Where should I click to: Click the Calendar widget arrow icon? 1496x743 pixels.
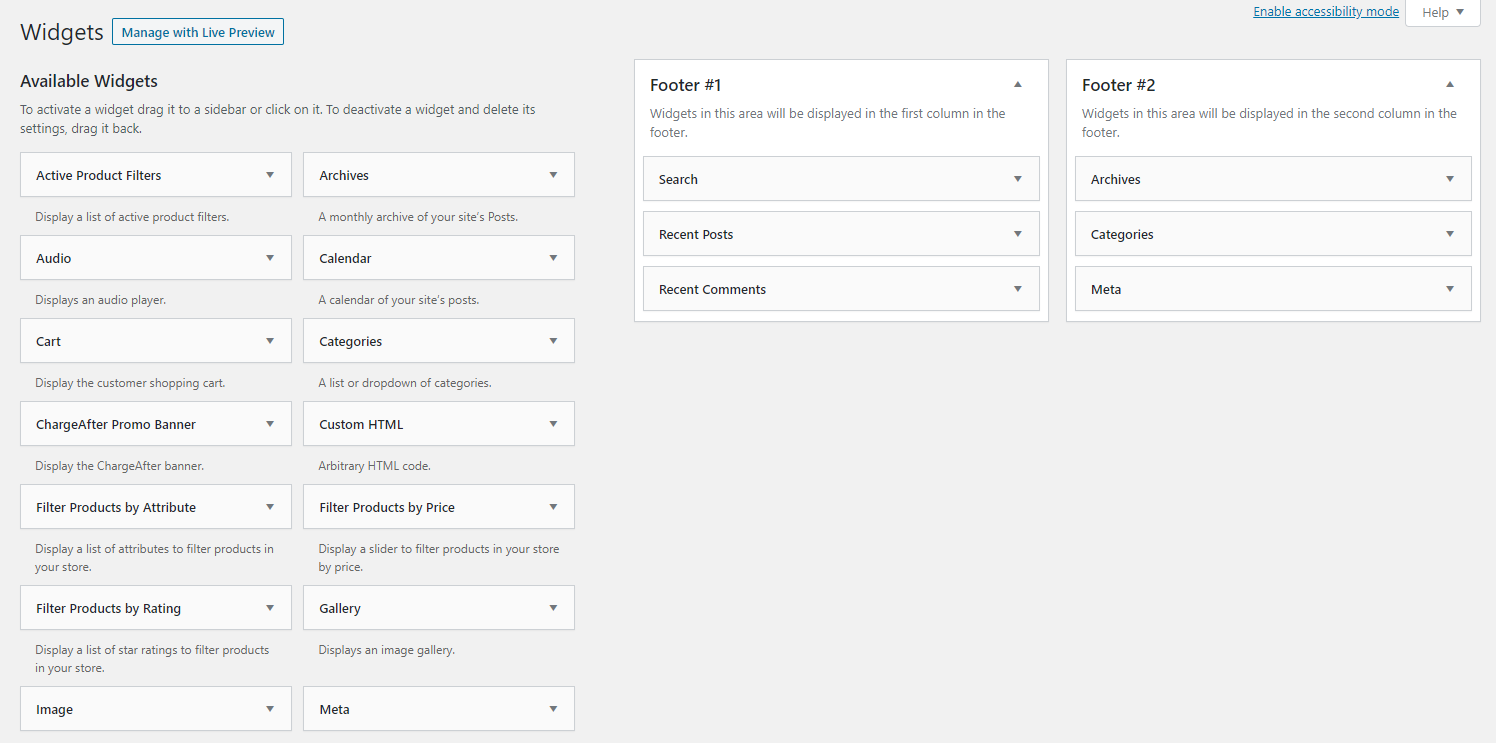pyautogui.click(x=553, y=258)
